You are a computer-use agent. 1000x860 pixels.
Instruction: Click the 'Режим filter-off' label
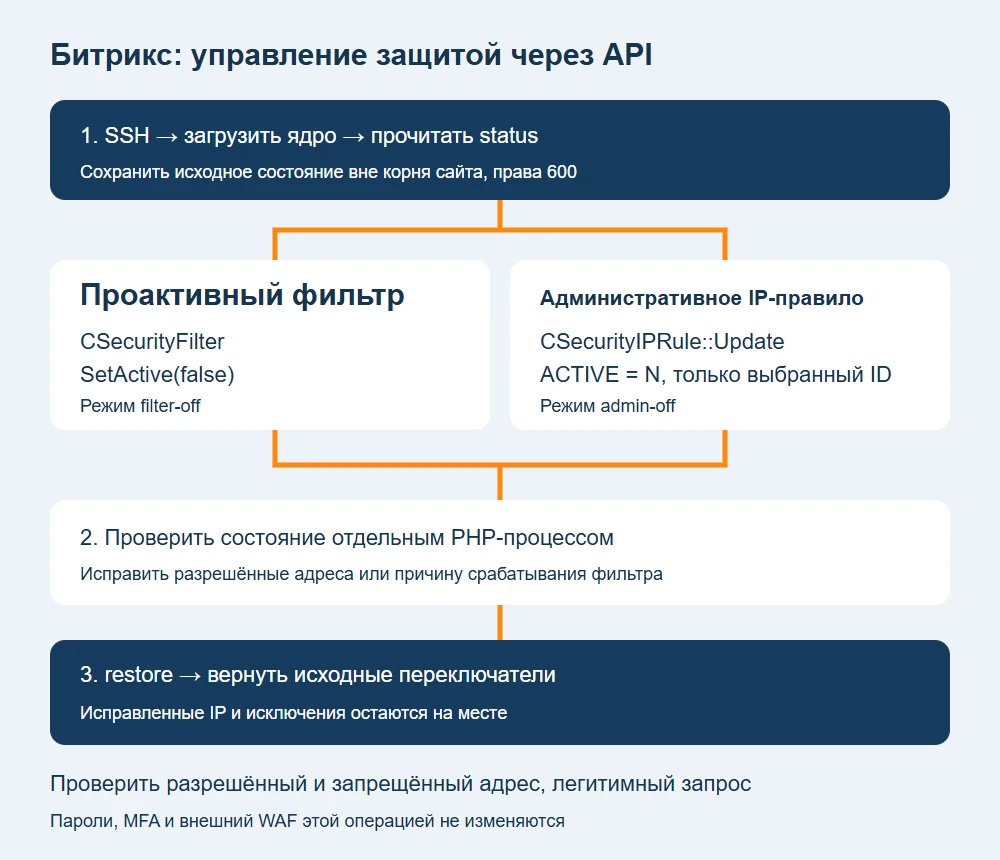coord(140,406)
